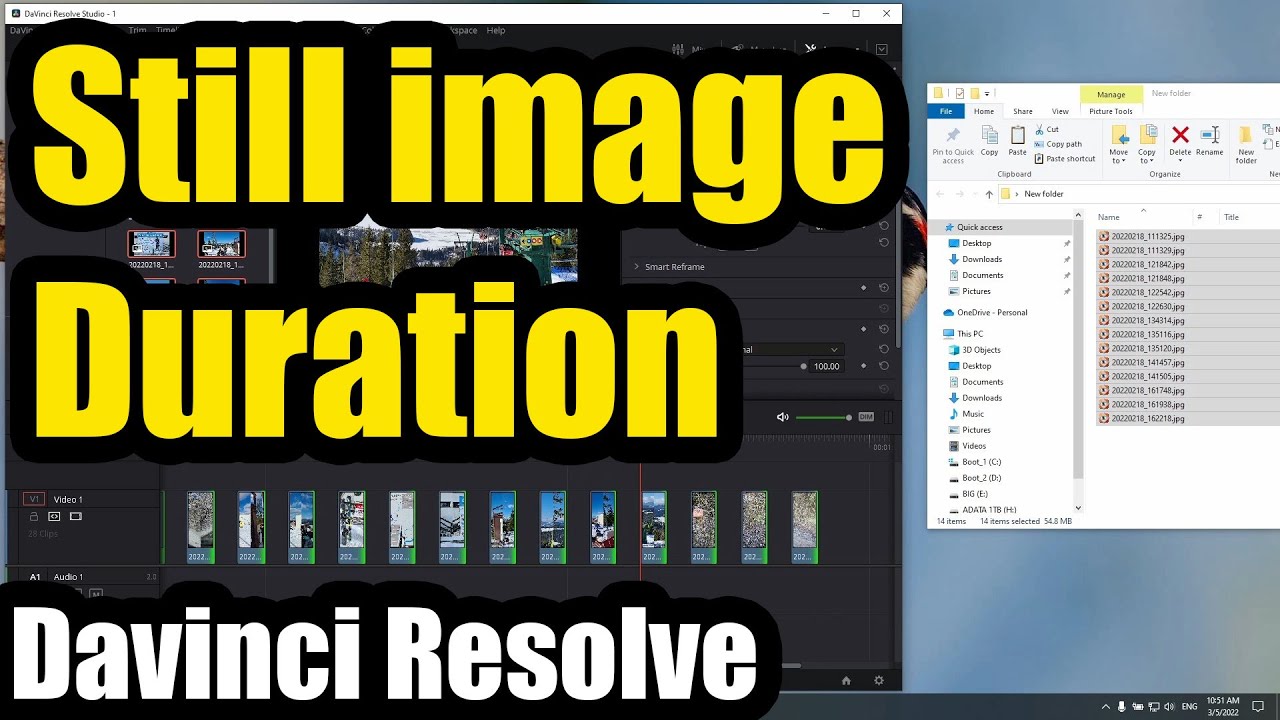Click the 100.00 value field
This screenshot has height=720, width=1280.
click(827, 367)
